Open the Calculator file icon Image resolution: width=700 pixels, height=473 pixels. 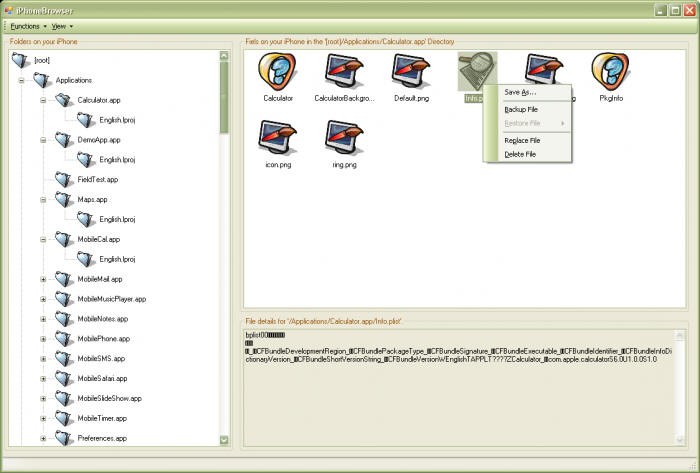pyautogui.click(x=277, y=71)
